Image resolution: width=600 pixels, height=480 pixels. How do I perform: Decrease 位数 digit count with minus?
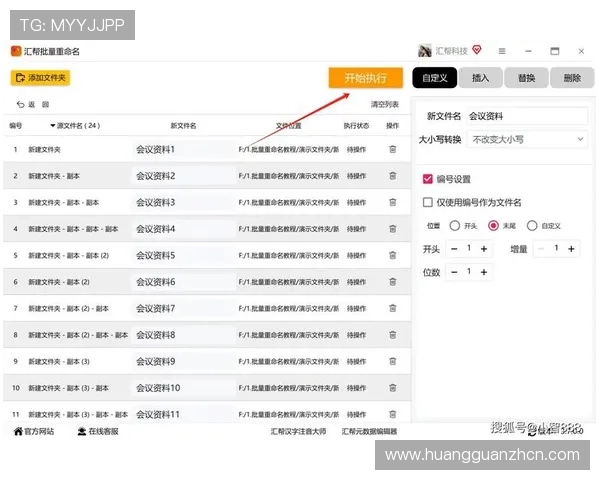(454, 272)
